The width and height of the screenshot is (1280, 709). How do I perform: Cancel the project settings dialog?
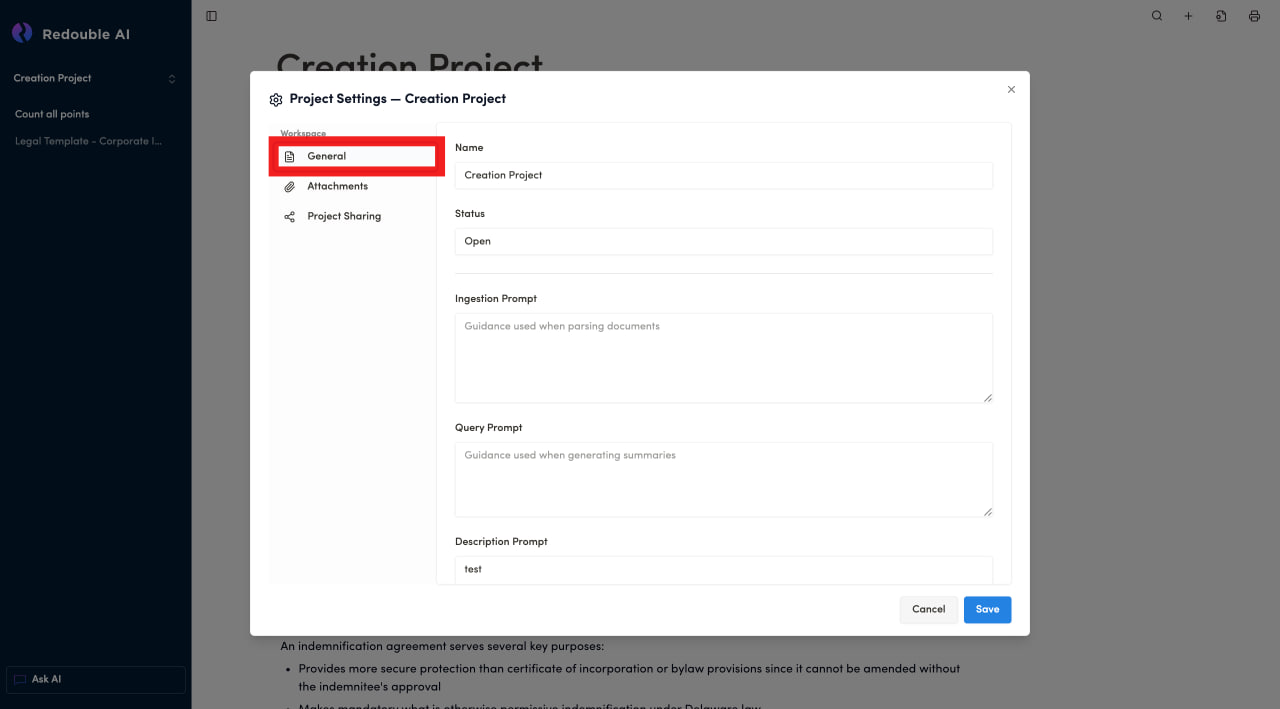[x=928, y=610]
